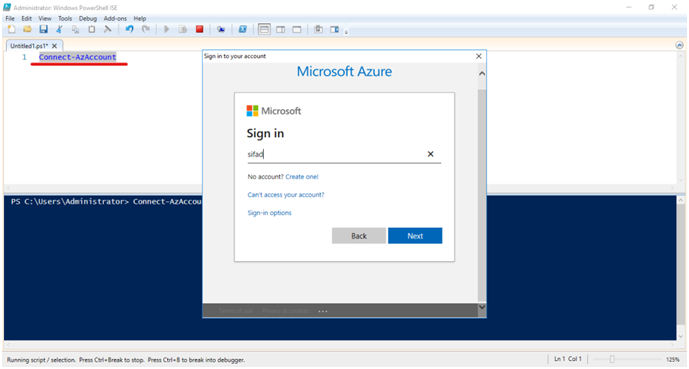Run selection toolbar icon
This screenshot has height=369, width=689.
point(183,29)
